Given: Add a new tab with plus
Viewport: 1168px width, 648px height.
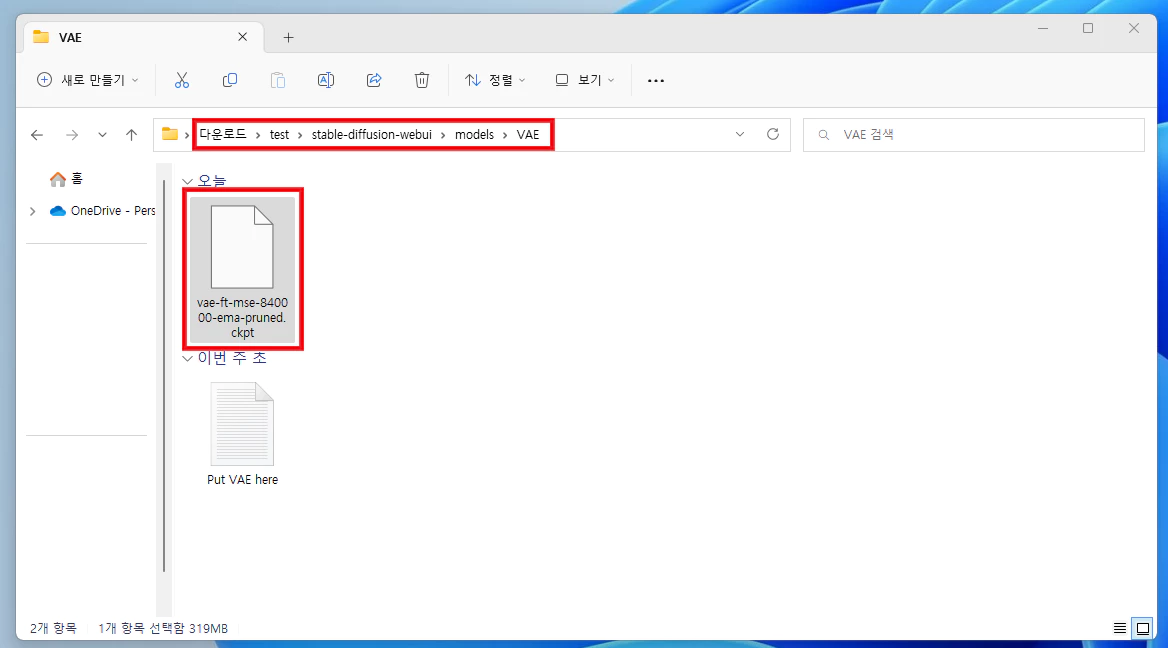Looking at the screenshot, I should pyautogui.click(x=288, y=37).
